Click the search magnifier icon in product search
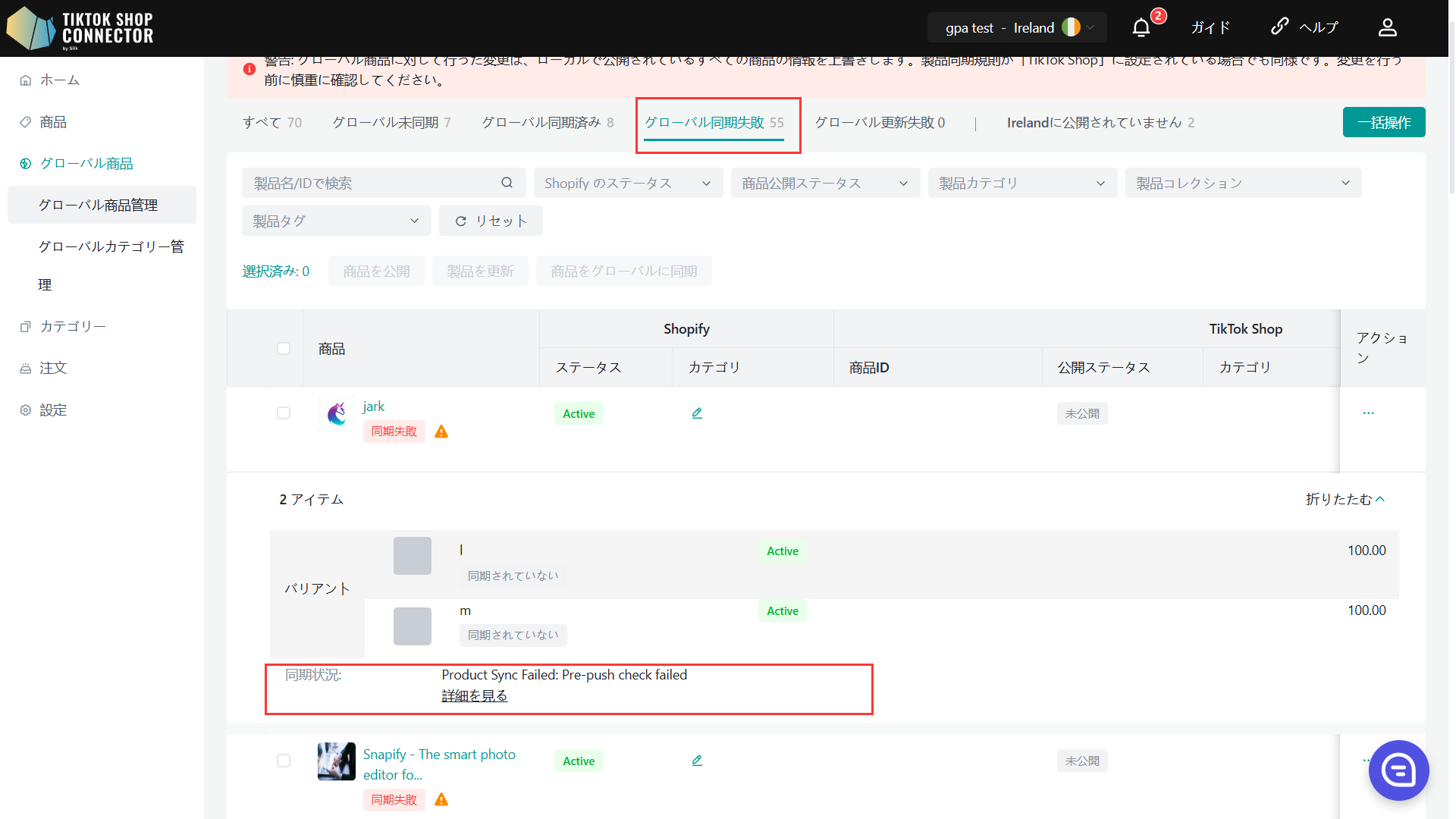 point(507,183)
